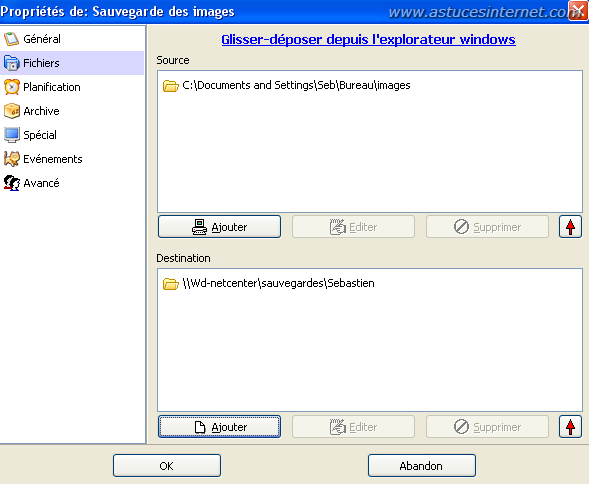The width and height of the screenshot is (589, 484).
Task: Select the images source folder entry
Action: (x=287, y=86)
